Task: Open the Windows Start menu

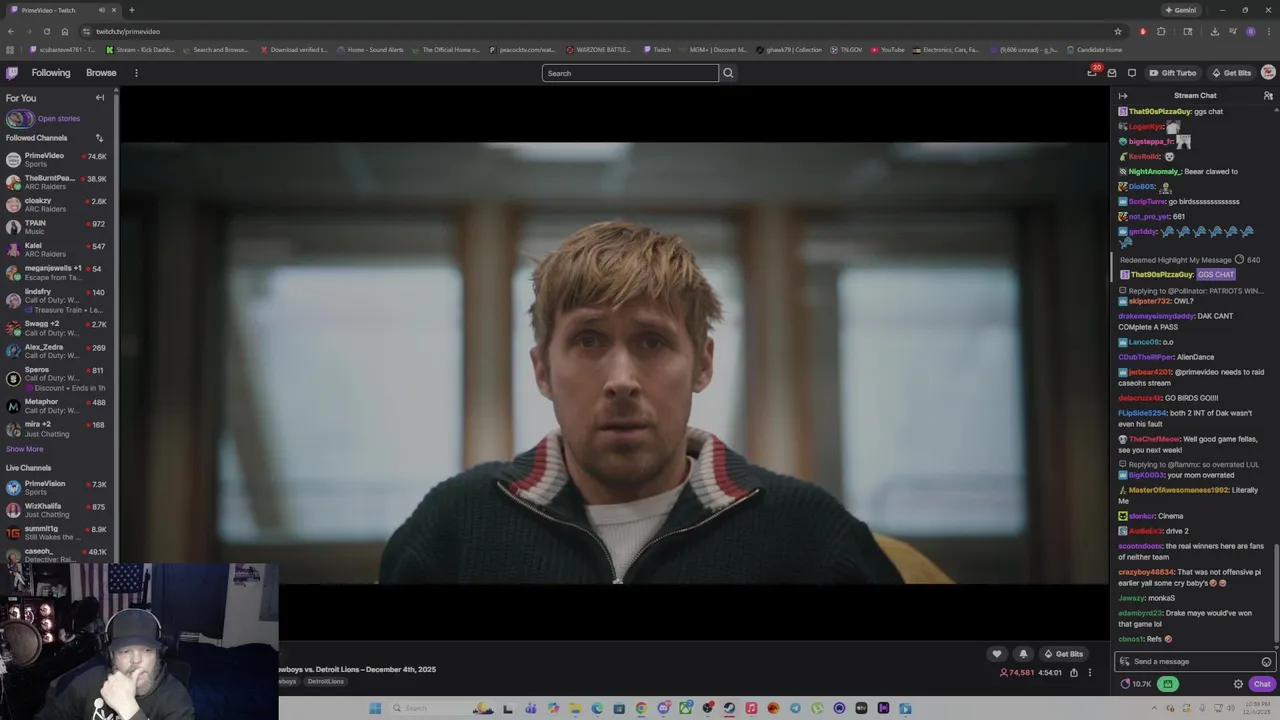Action: [375, 708]
